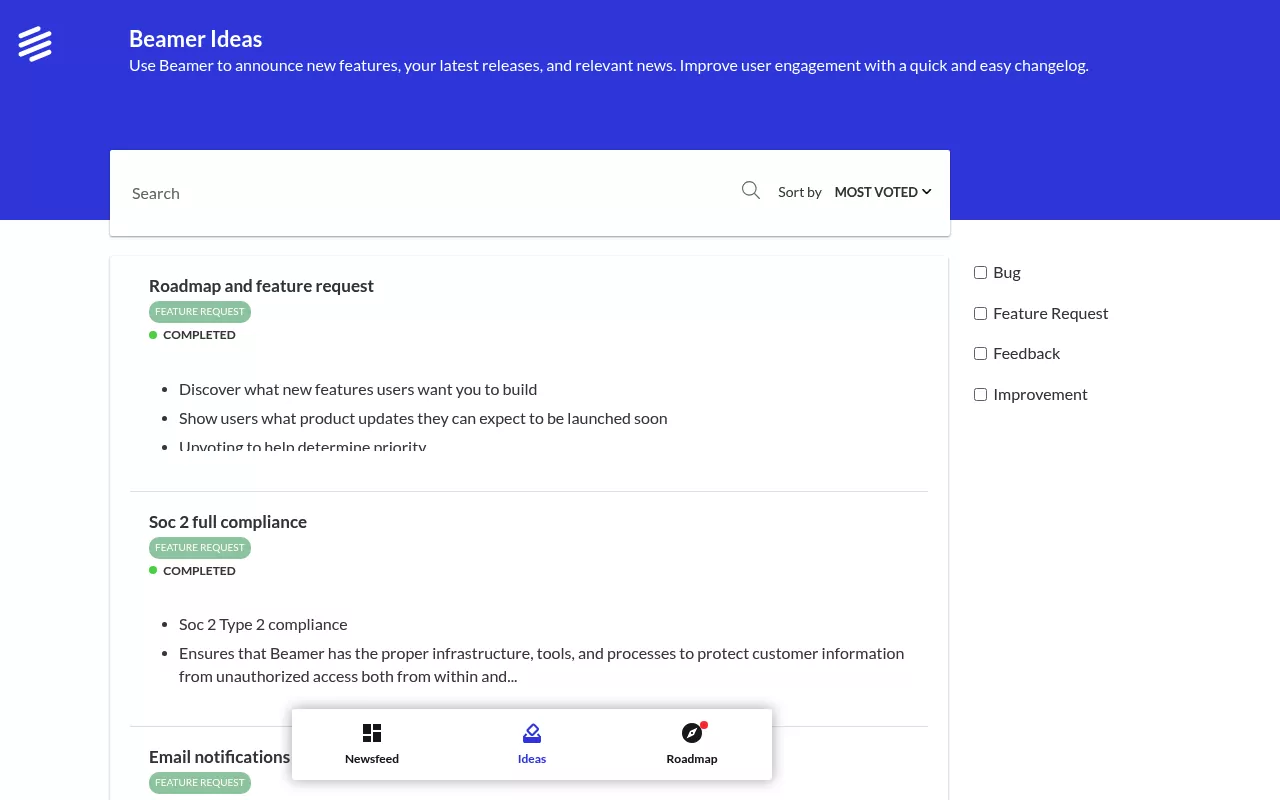Click the 'Ensures that Beamer has the proper infrastructure' bullet
The image size is (1280, 800).
(541, 665)
